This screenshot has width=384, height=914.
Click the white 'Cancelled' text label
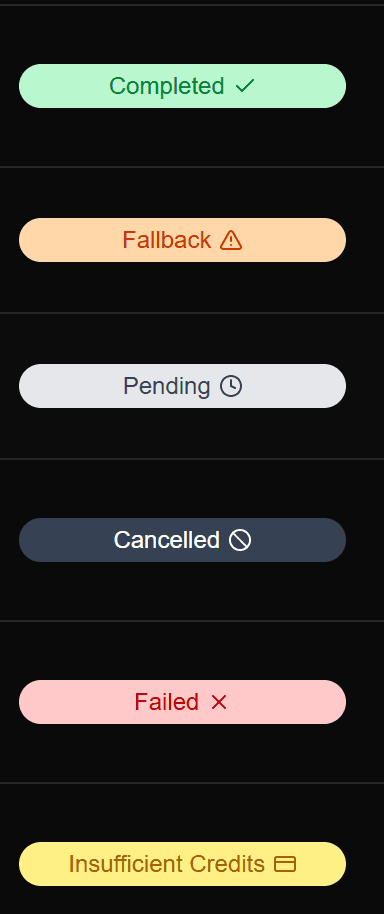(167, 540)
